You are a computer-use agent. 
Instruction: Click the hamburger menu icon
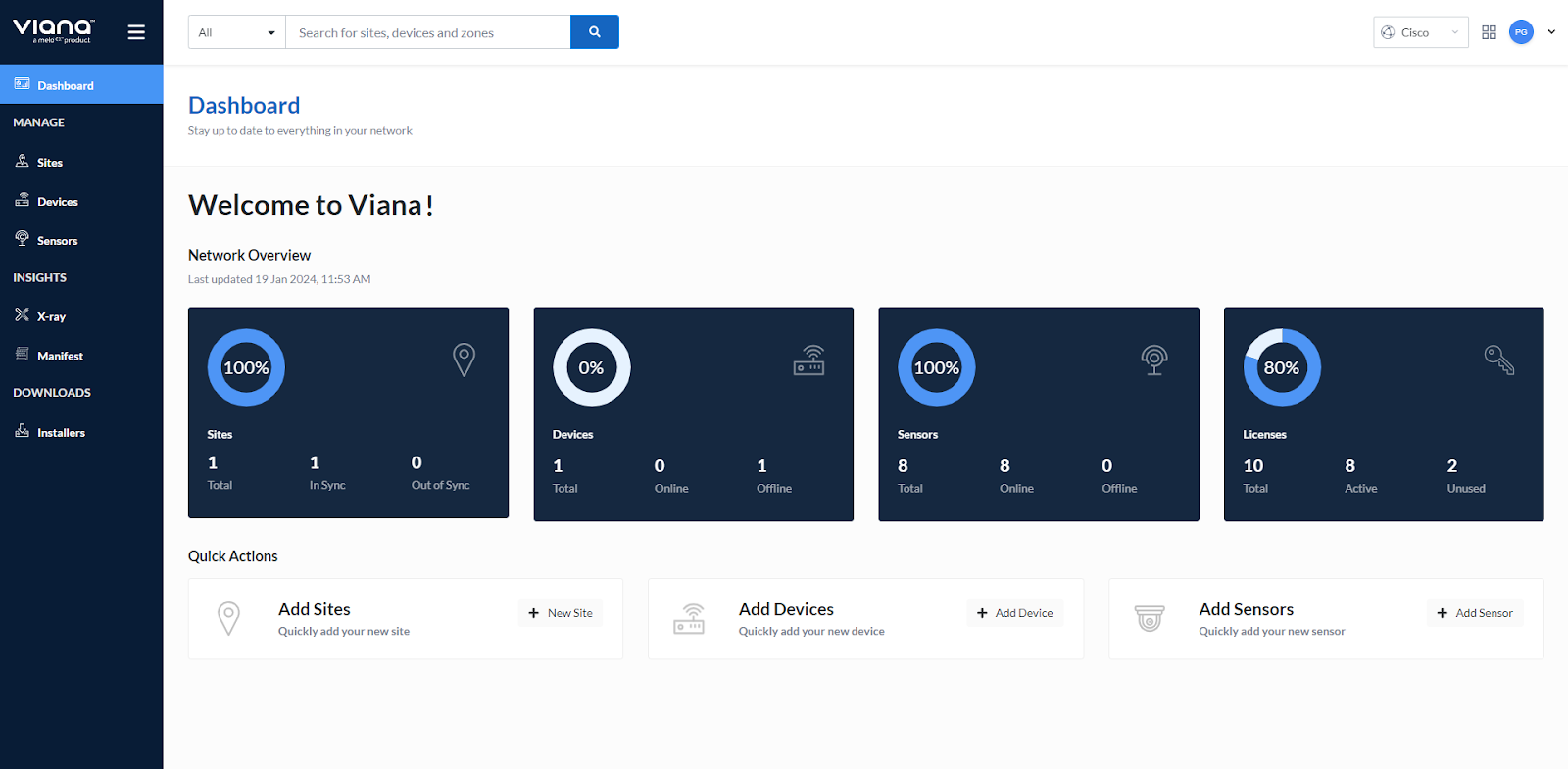[x=136, y=32]
